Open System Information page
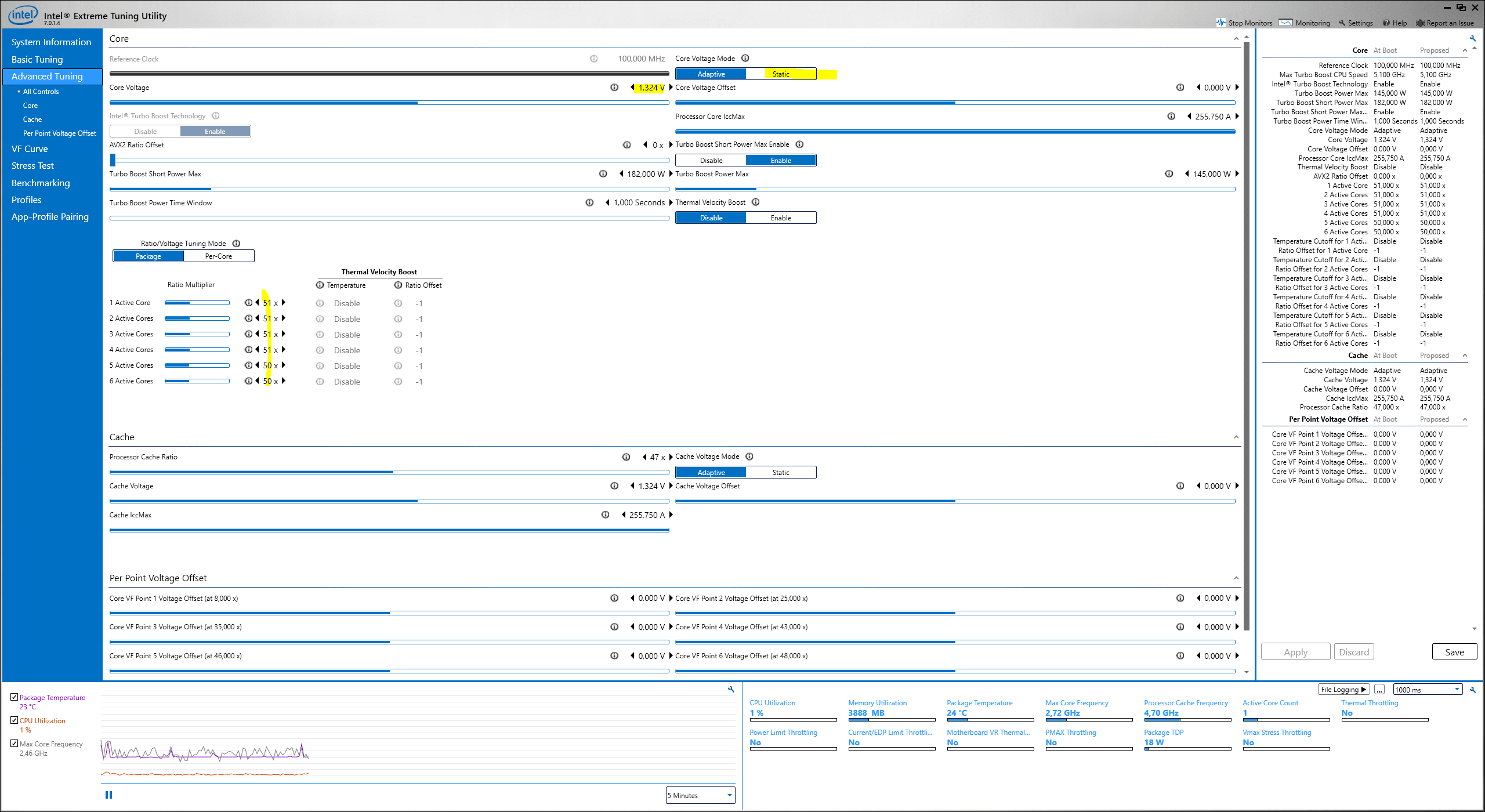 click(x=51, y=42)
